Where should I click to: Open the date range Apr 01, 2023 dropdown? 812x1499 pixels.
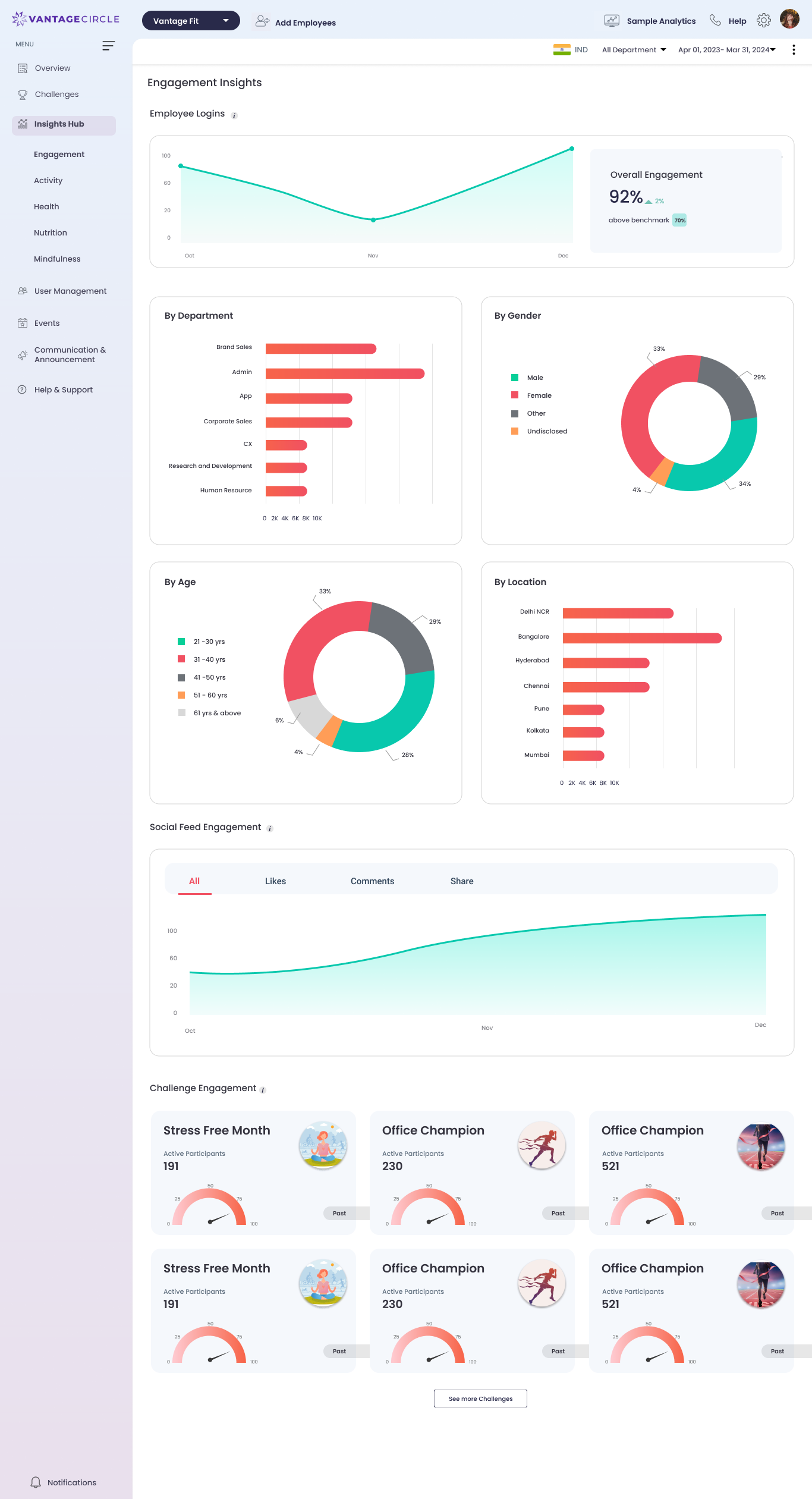(726, 50)
